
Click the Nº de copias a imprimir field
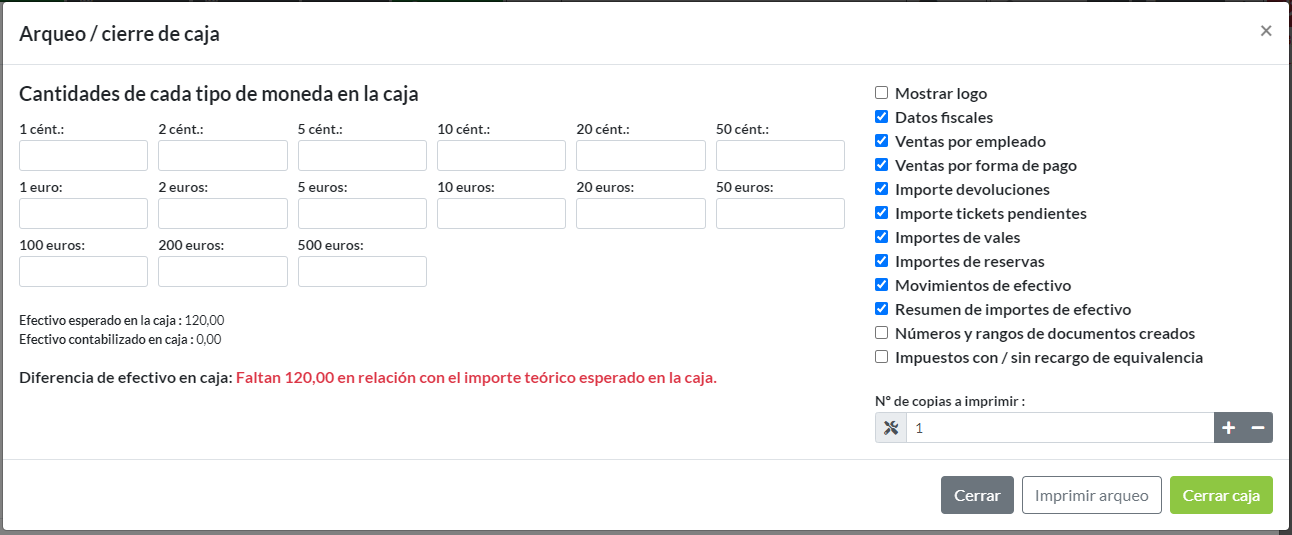coord(1059,428)
